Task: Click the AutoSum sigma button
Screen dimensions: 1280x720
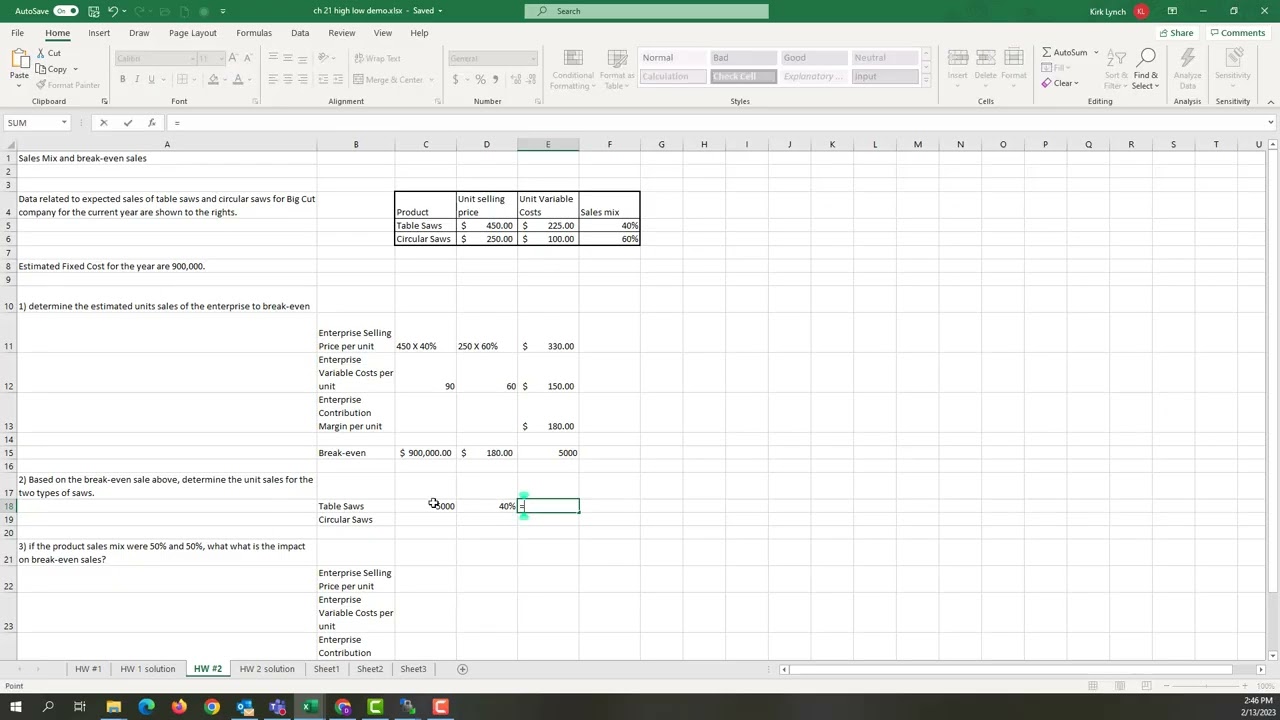Action: click(1064, 53)
